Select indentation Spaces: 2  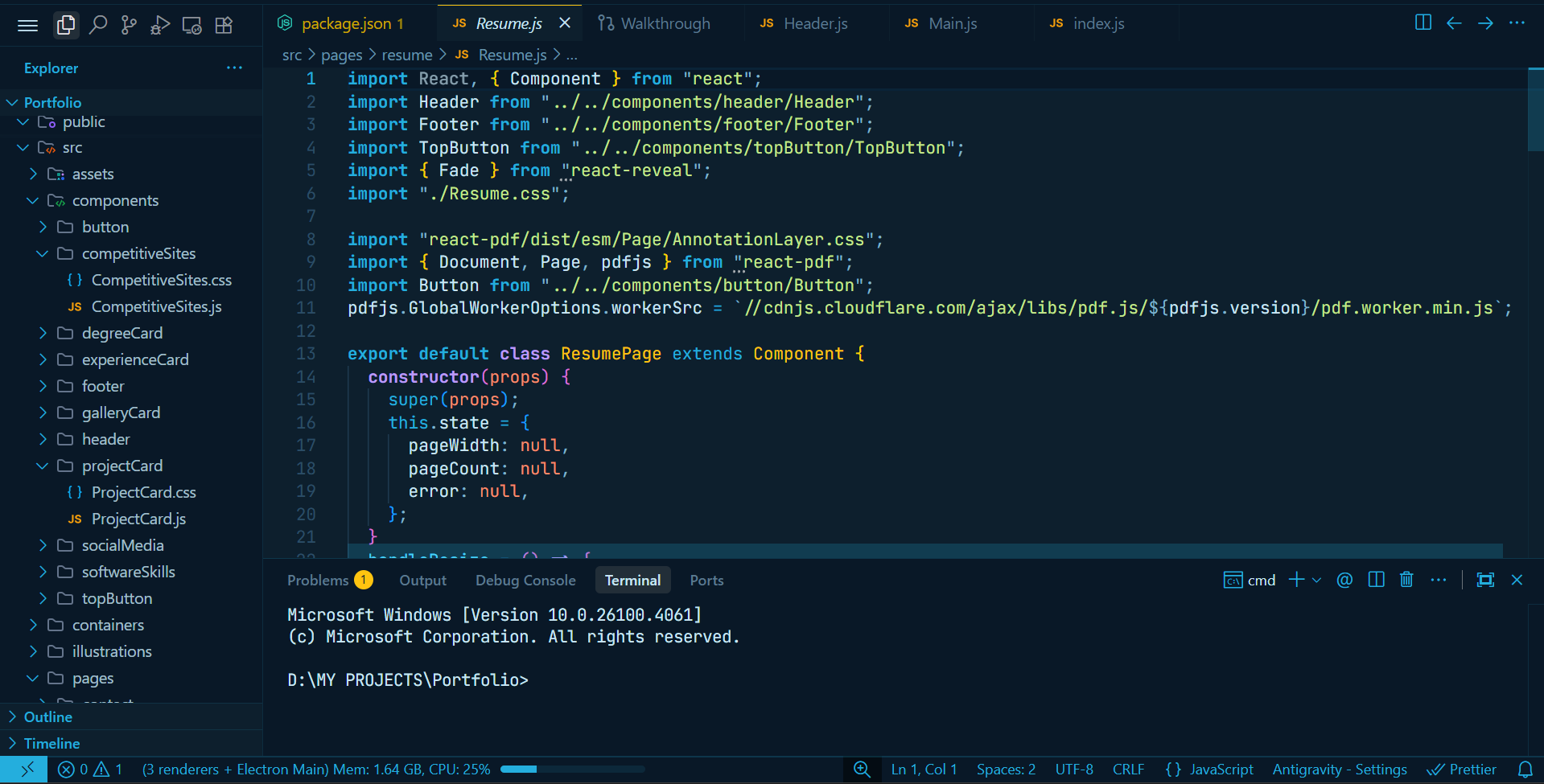[x=1006, y=770]
